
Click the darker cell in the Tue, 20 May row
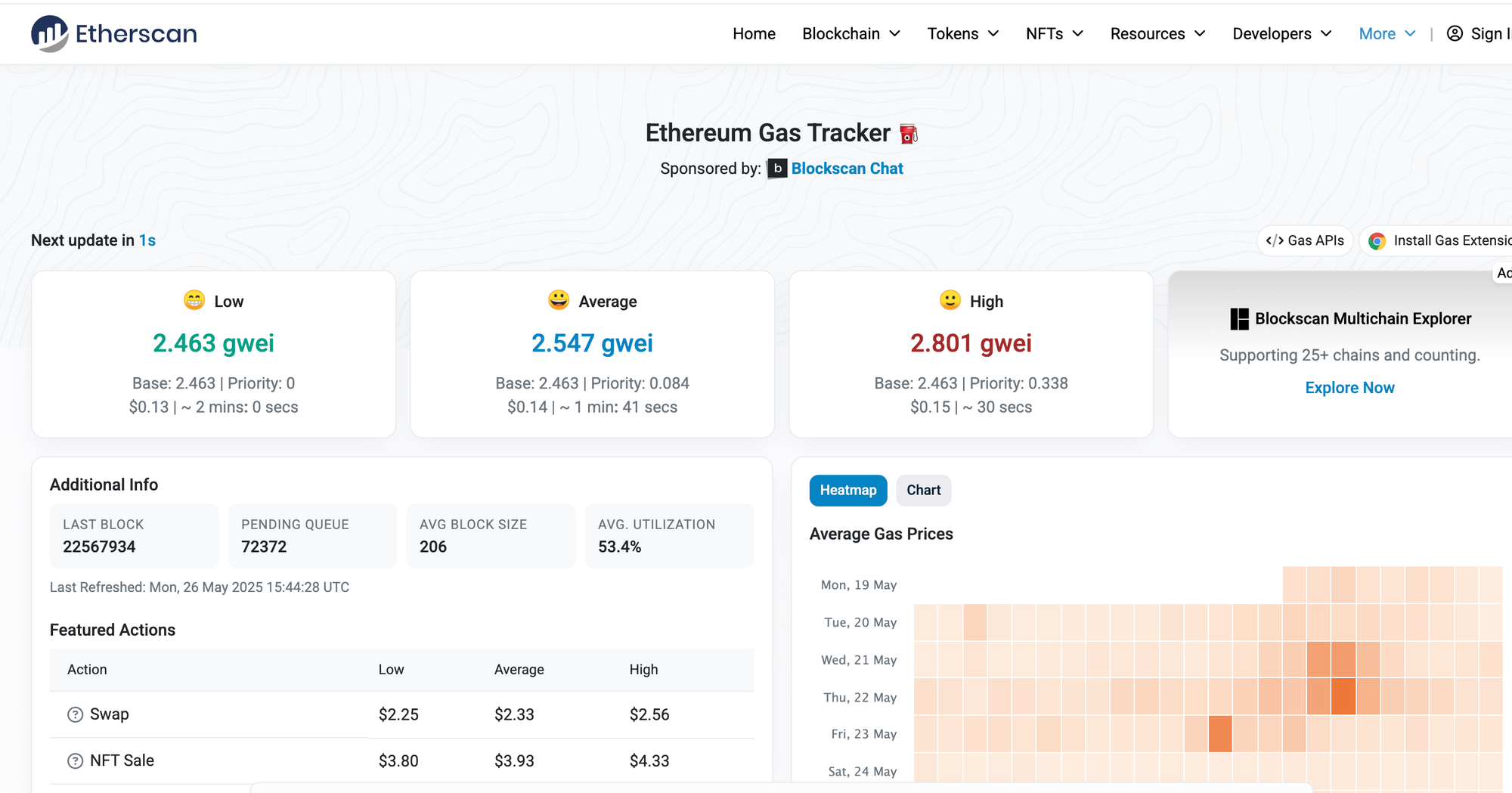pyautogui.click(x=975, y=622)
